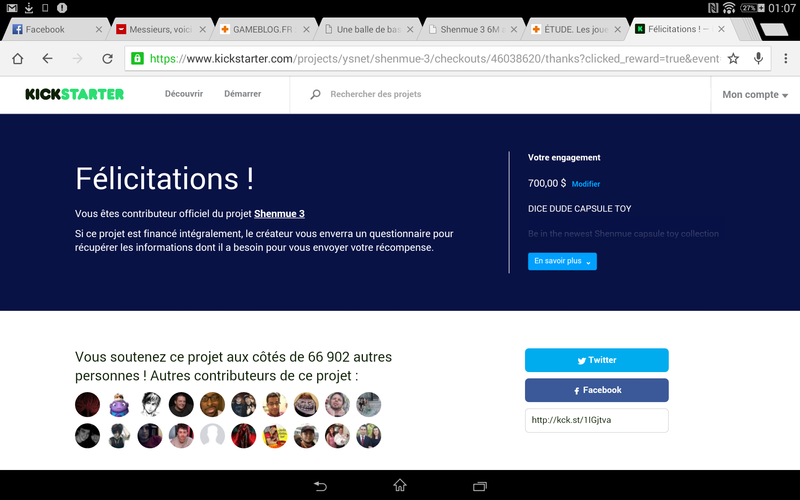Share on Twitter button
This screenshot has width=800, height=500.
tap(596, 360)
